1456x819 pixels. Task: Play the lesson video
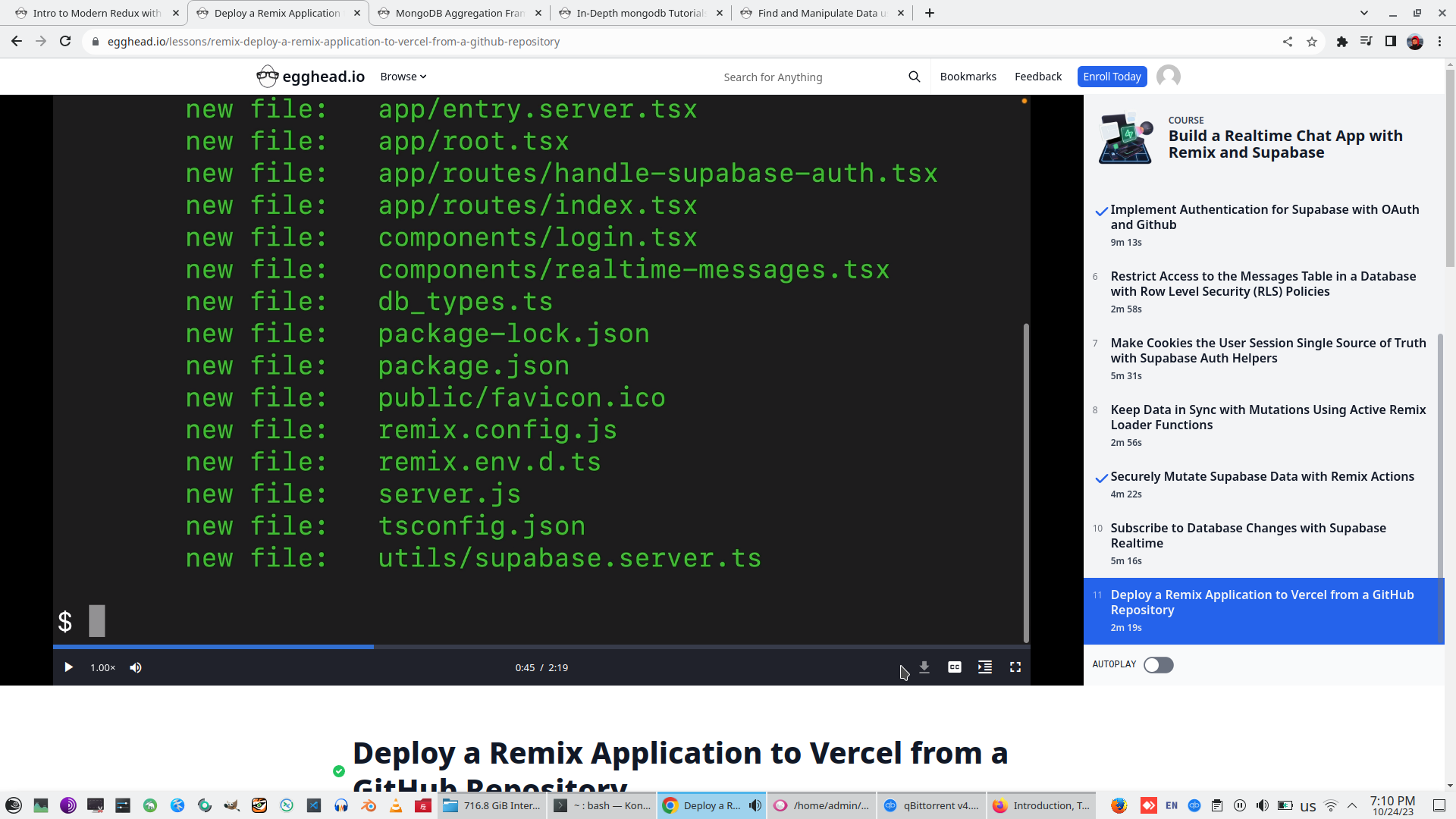click(68, 667)
